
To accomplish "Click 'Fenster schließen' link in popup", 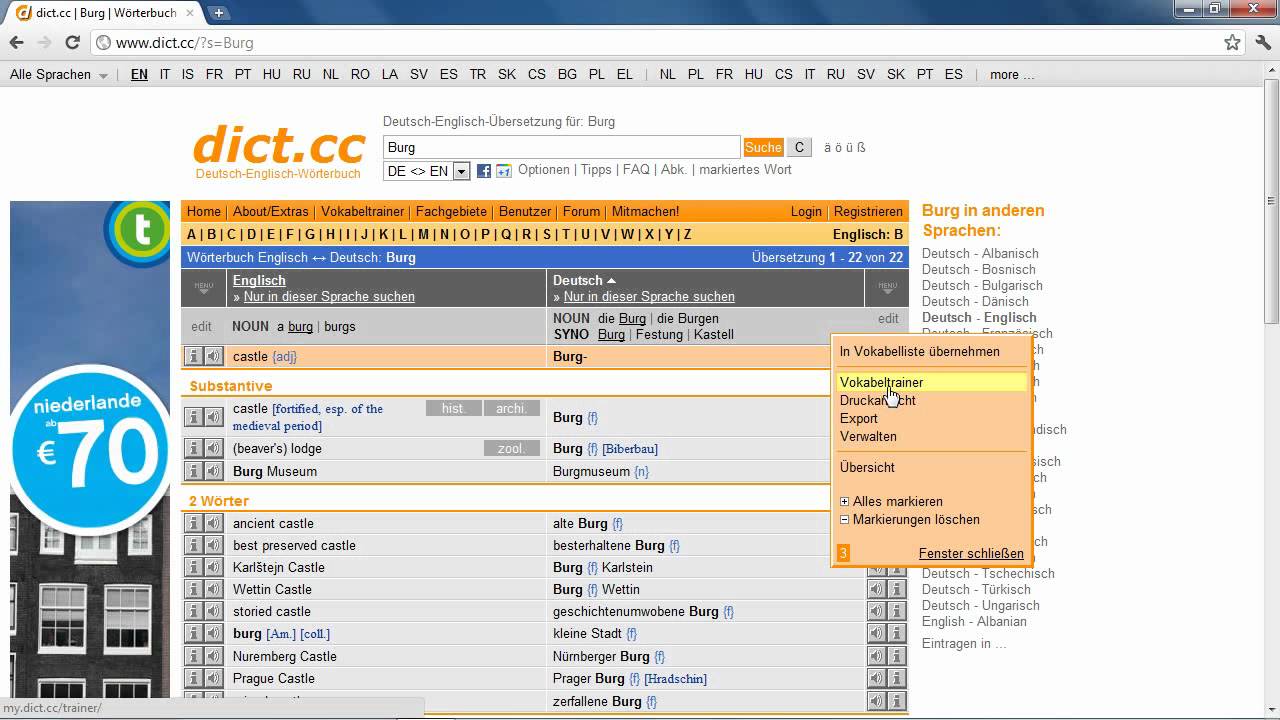I will pos(971,553).
